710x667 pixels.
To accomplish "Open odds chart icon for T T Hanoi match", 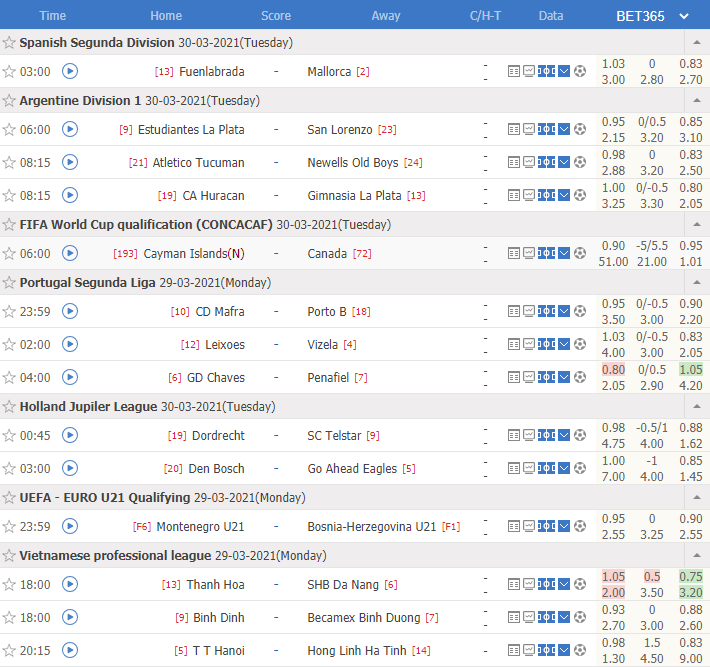I will point(529,650).
